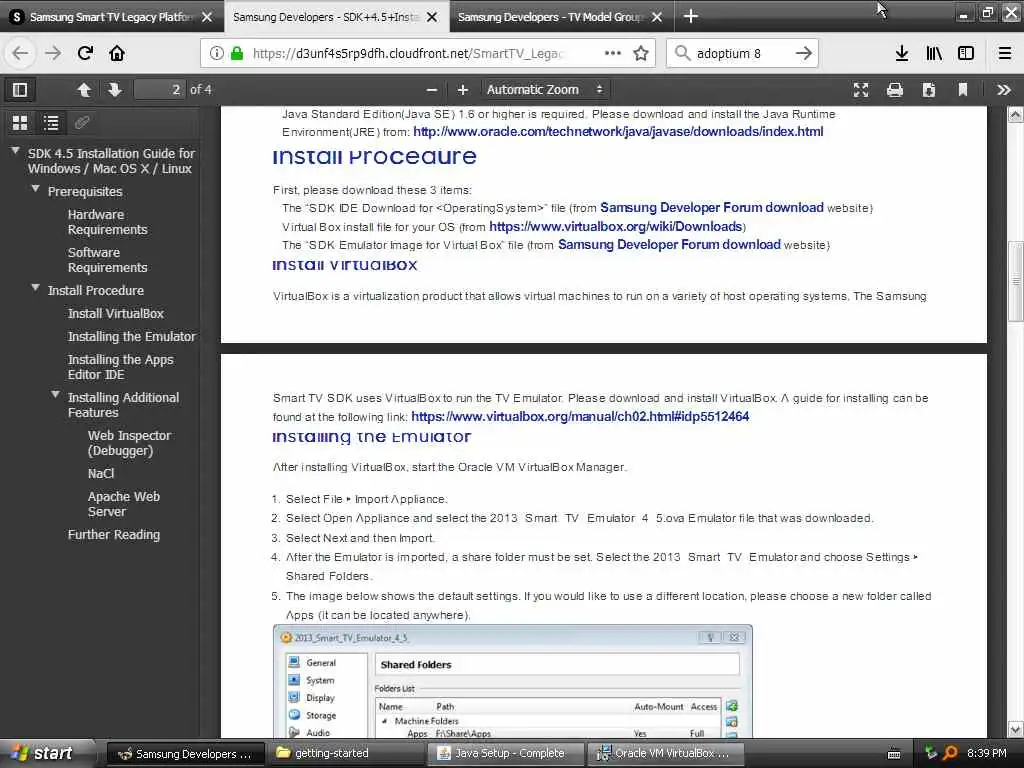Jump to NaCl outline entry
The image size is (1024, 768).
click(101, 473)
